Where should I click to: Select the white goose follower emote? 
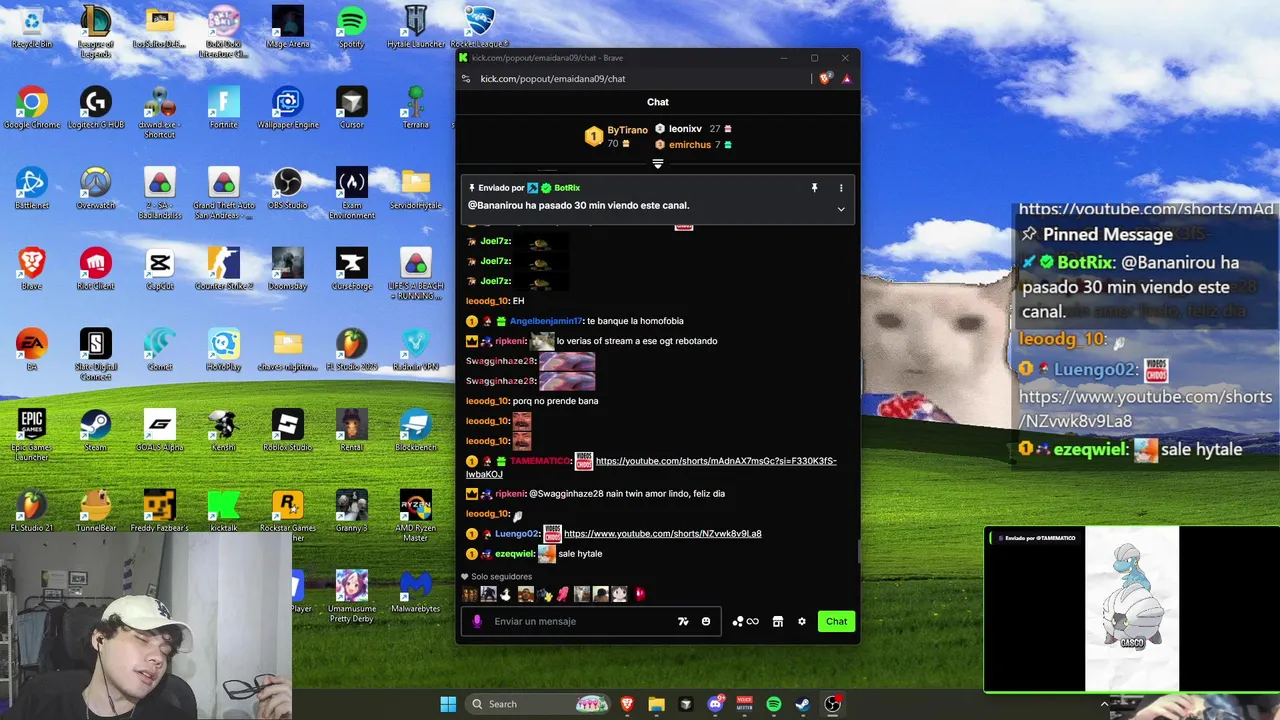pos(506,594)
